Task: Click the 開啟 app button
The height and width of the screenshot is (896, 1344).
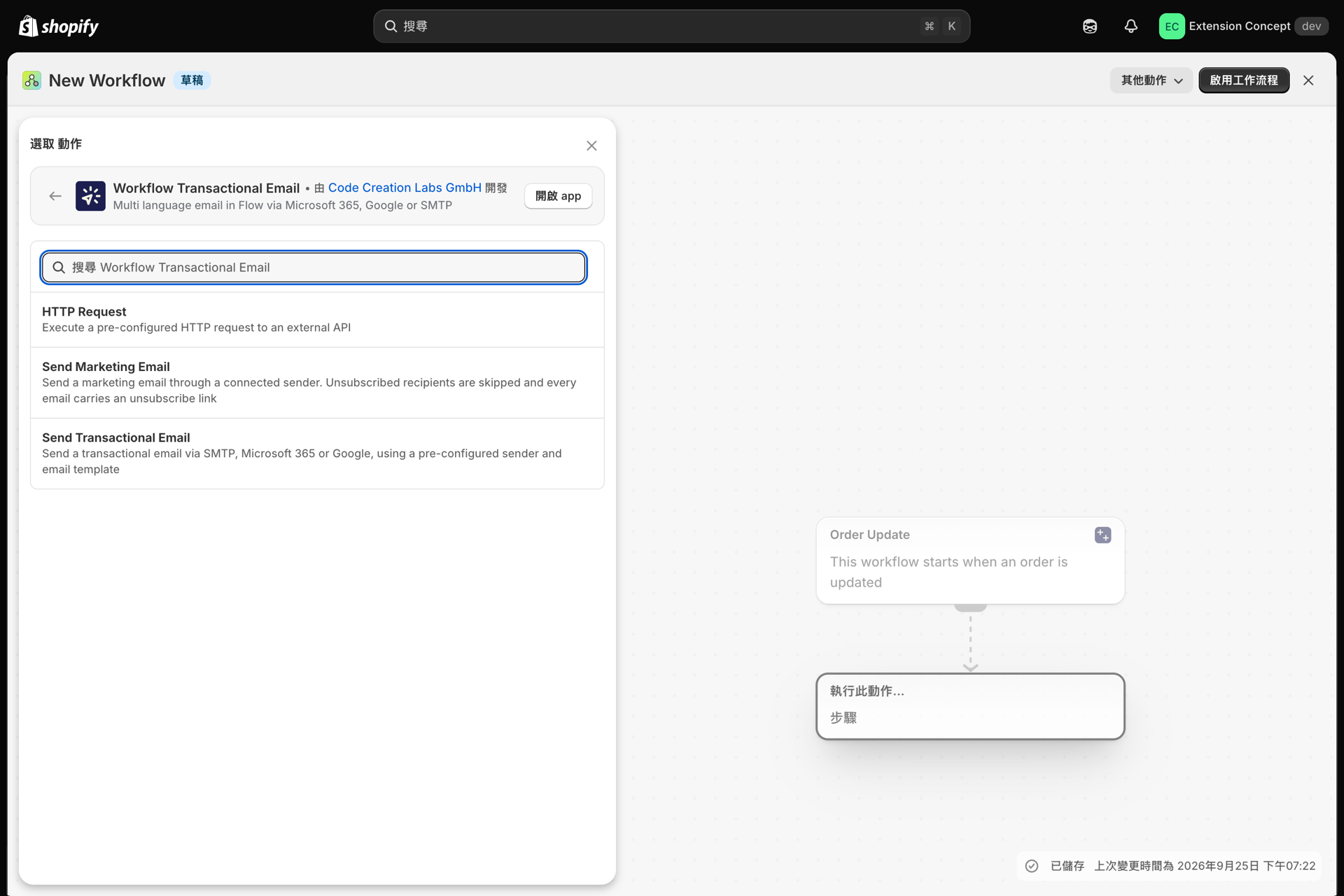Action: (x=558, y=196)
